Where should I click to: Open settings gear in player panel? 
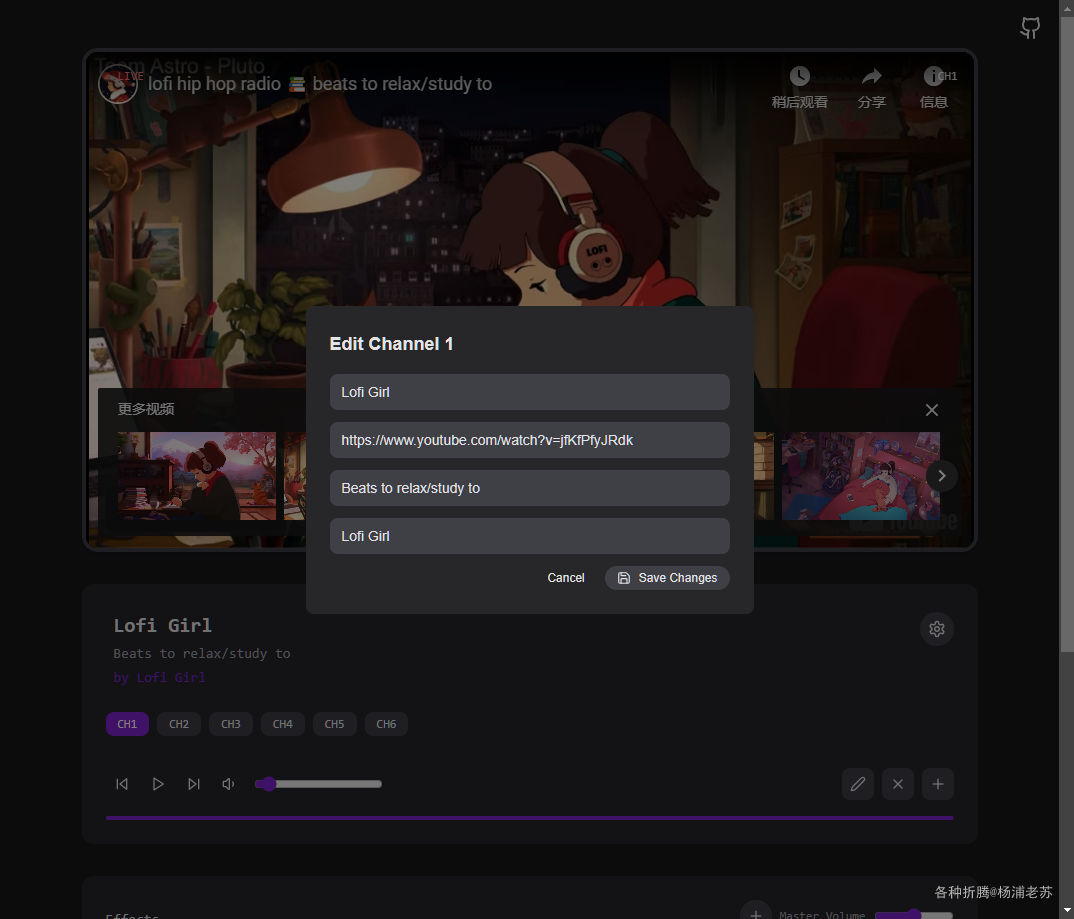(936, 629)
